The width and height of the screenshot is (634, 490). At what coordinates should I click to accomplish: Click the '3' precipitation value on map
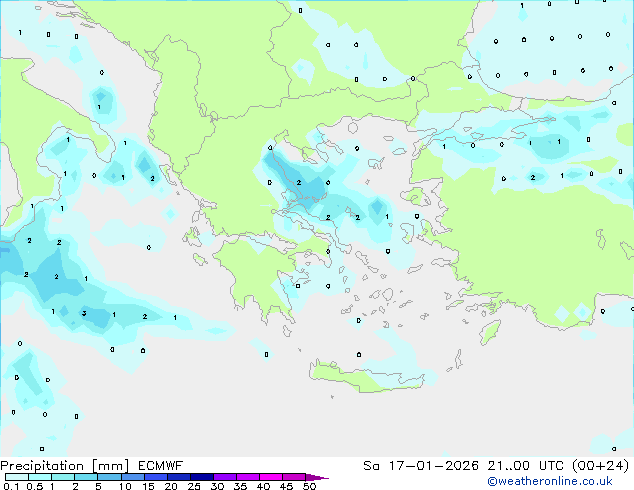(x=84, y=313)
